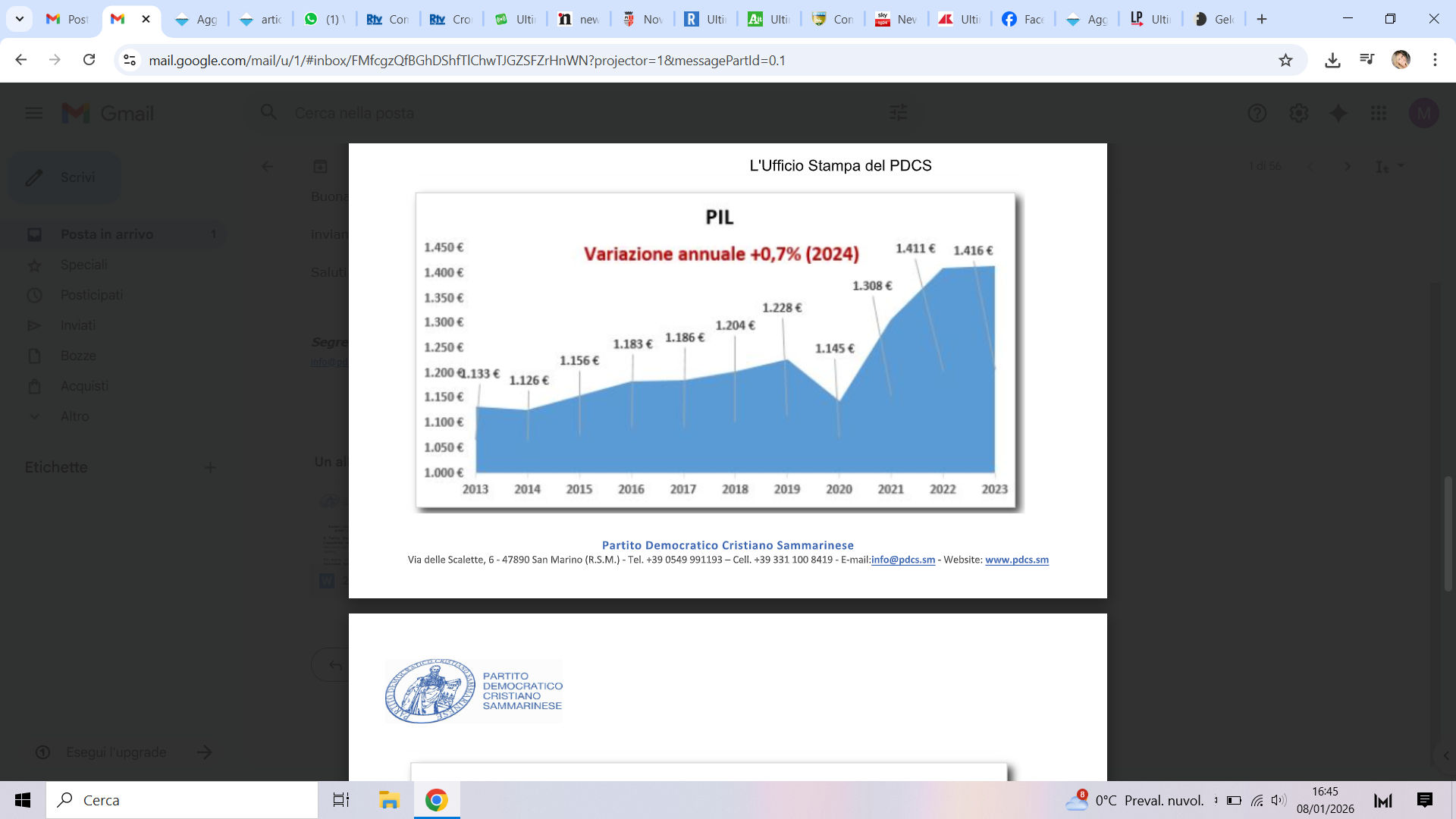Viewport: 1456px width, 819px height.
Task: Open Chrome downloads icon in toolbar
Action: [x=1332, y=60]
